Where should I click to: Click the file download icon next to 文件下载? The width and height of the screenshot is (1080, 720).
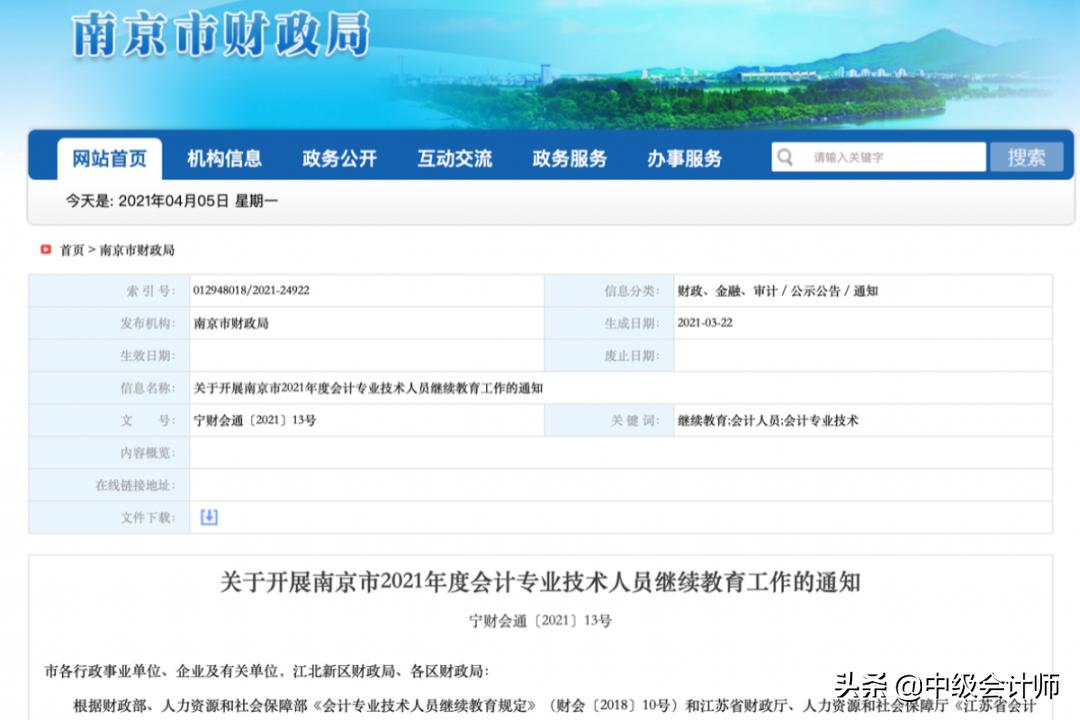click(x=208, y=517)
